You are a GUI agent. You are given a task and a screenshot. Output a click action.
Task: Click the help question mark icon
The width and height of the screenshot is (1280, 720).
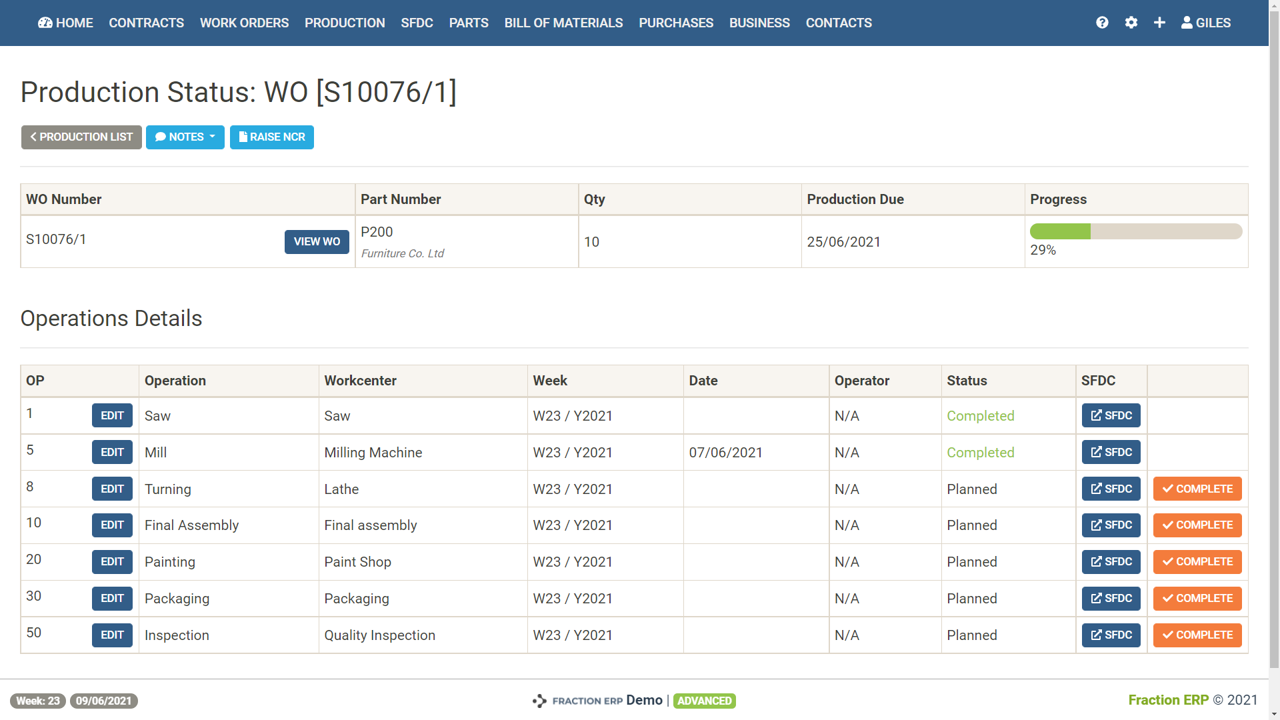point(1102,23)
